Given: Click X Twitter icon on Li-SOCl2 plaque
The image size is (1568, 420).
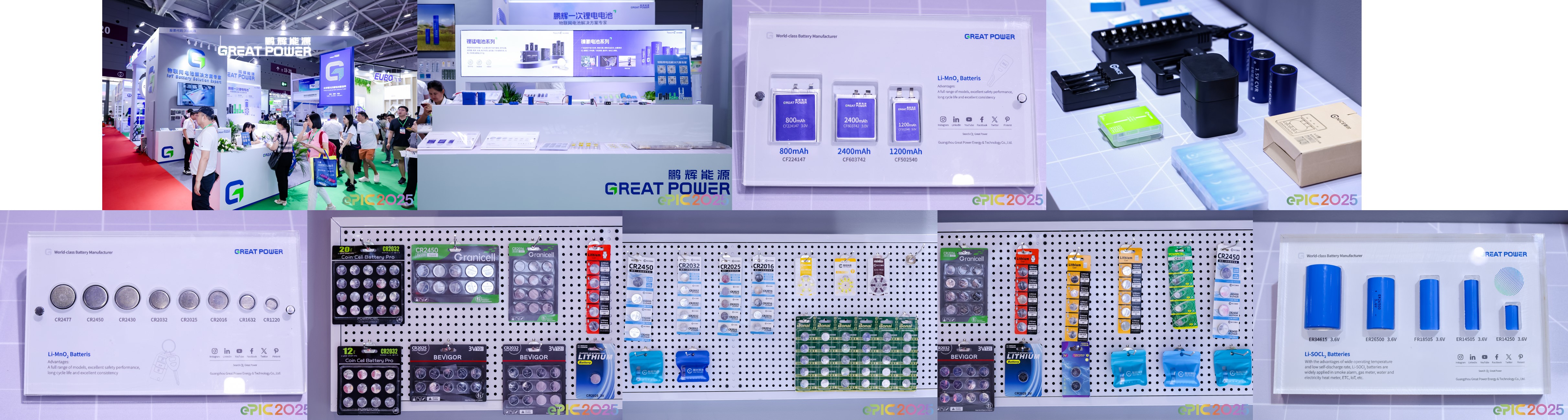Looking at the screenshot, I should pos(1508,357).
